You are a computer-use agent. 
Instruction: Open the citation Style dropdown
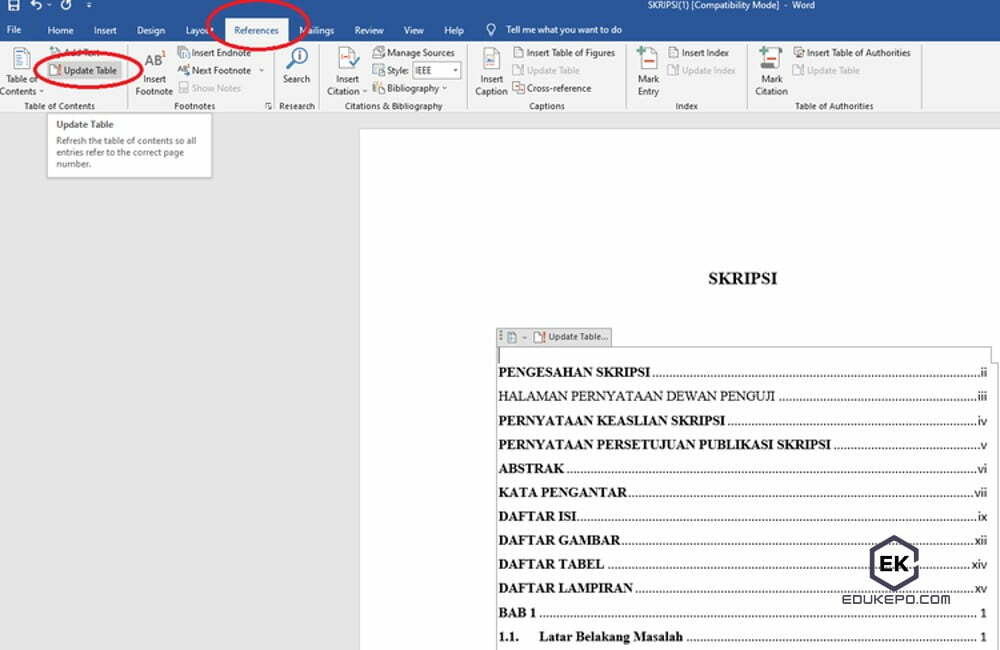click(x=436, y=70)
